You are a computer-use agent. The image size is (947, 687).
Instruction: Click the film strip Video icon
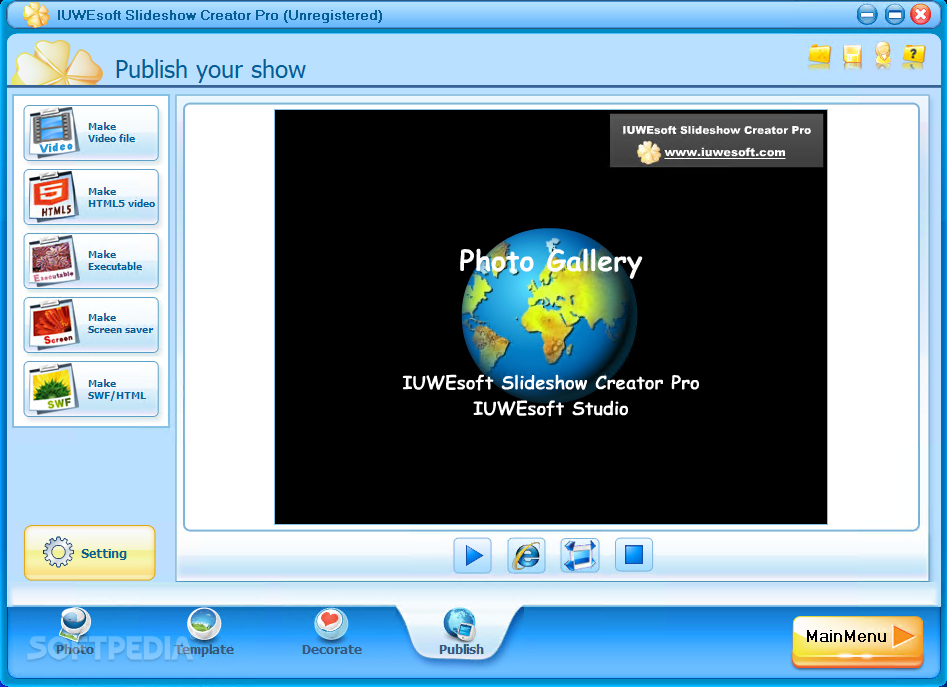tap(54, 132)
